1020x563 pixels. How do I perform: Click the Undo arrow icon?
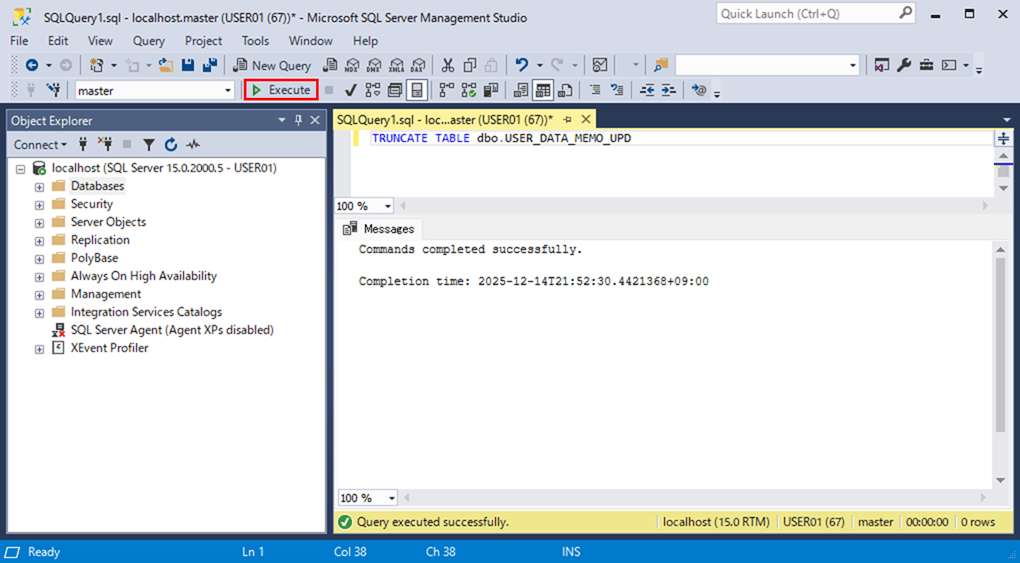521,66
